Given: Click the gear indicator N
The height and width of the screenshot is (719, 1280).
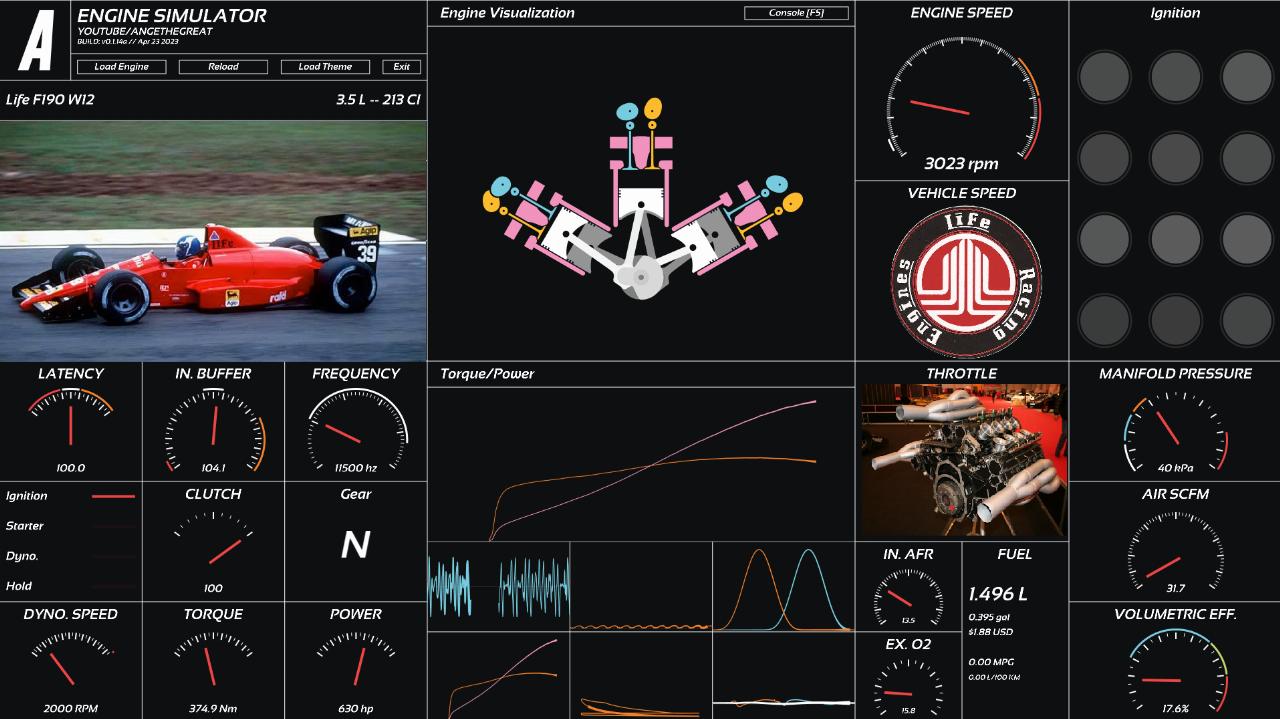Looking at the screenshot, I should click(355, 544).
